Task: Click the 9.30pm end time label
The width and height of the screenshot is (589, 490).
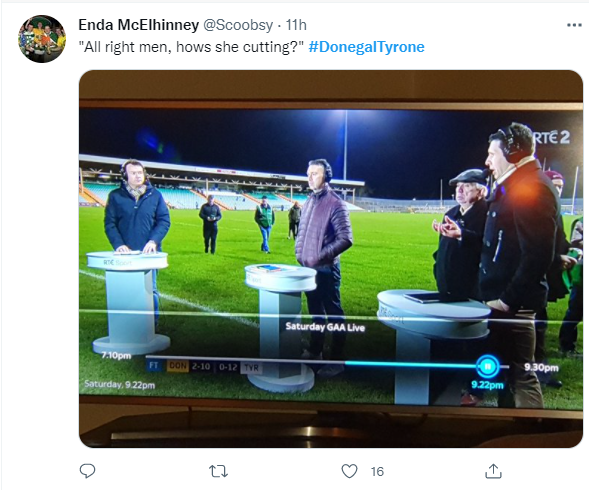Action: pos(541,367)
